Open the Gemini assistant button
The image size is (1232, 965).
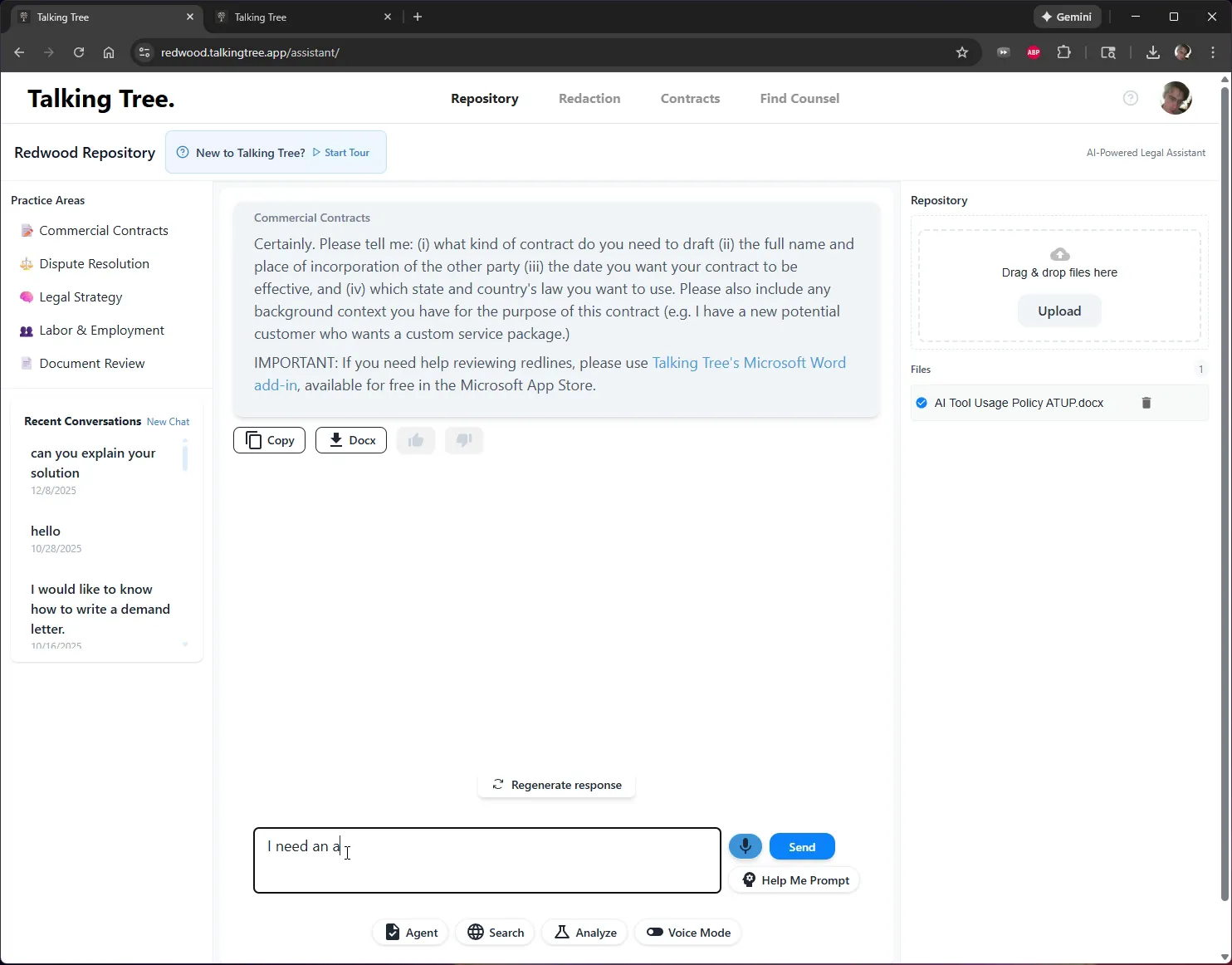pos(1067,17)
